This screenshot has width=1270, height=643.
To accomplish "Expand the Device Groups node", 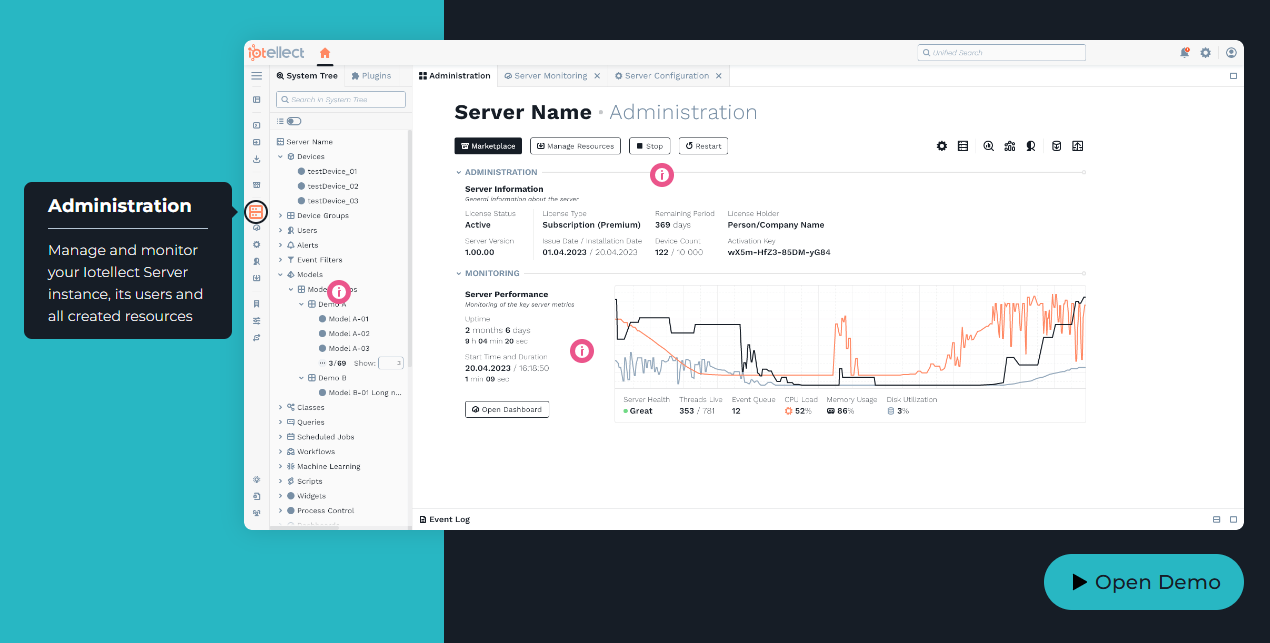I will point(281,216).
